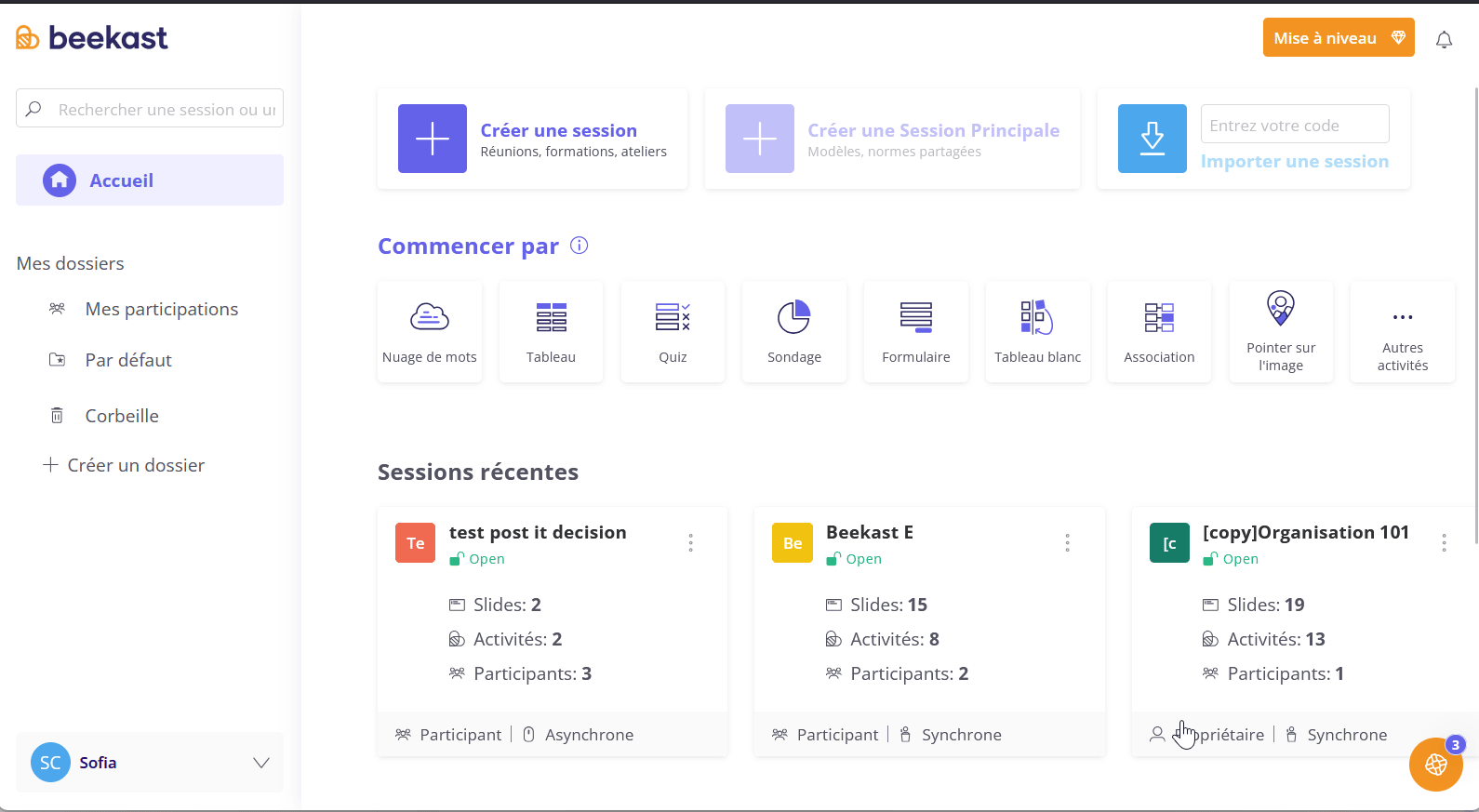Screen dimensions: 1479x812
Task: Start a Tableau activity
Action: (551, 332)
